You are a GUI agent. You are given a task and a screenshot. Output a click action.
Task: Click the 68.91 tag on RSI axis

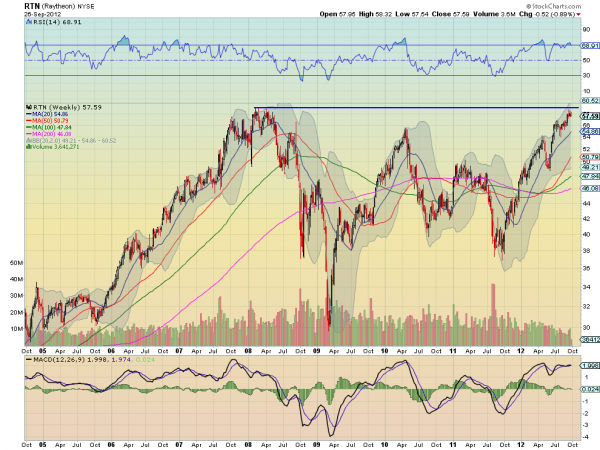point(590,46)
